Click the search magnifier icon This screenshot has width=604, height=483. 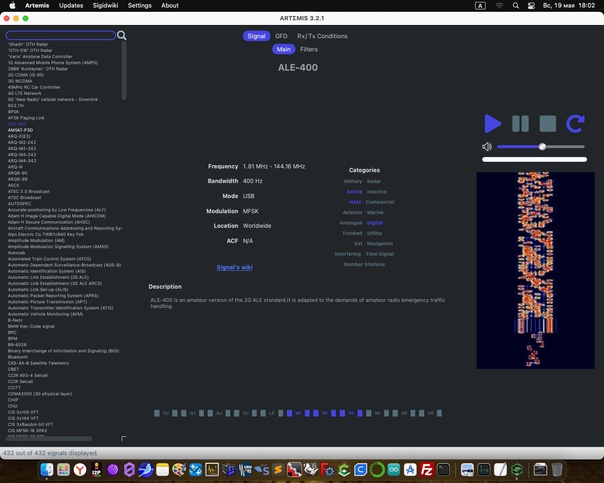click(122, 36)
